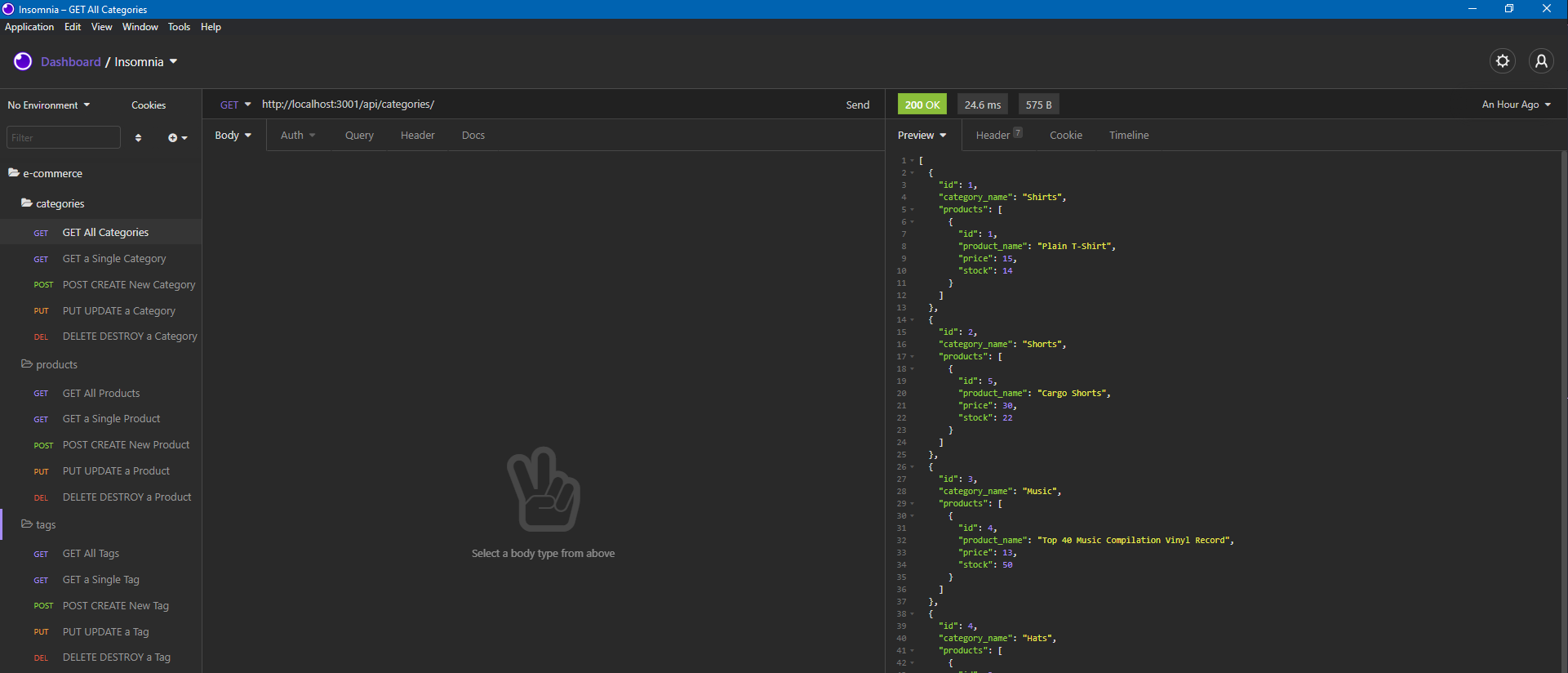The image size is (1568, 673).
Task: Select the GET a Single Product request
Action: (x=100, y=418)
